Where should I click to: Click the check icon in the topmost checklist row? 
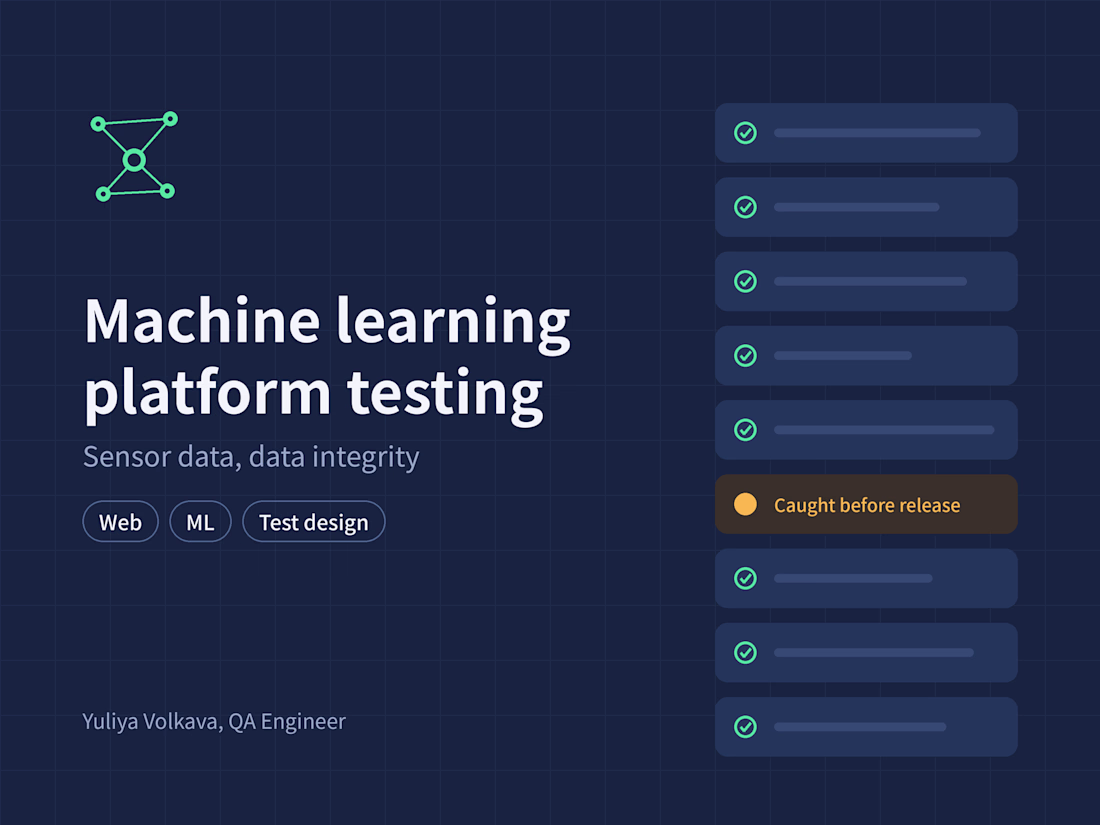click(x=745, y=133)
